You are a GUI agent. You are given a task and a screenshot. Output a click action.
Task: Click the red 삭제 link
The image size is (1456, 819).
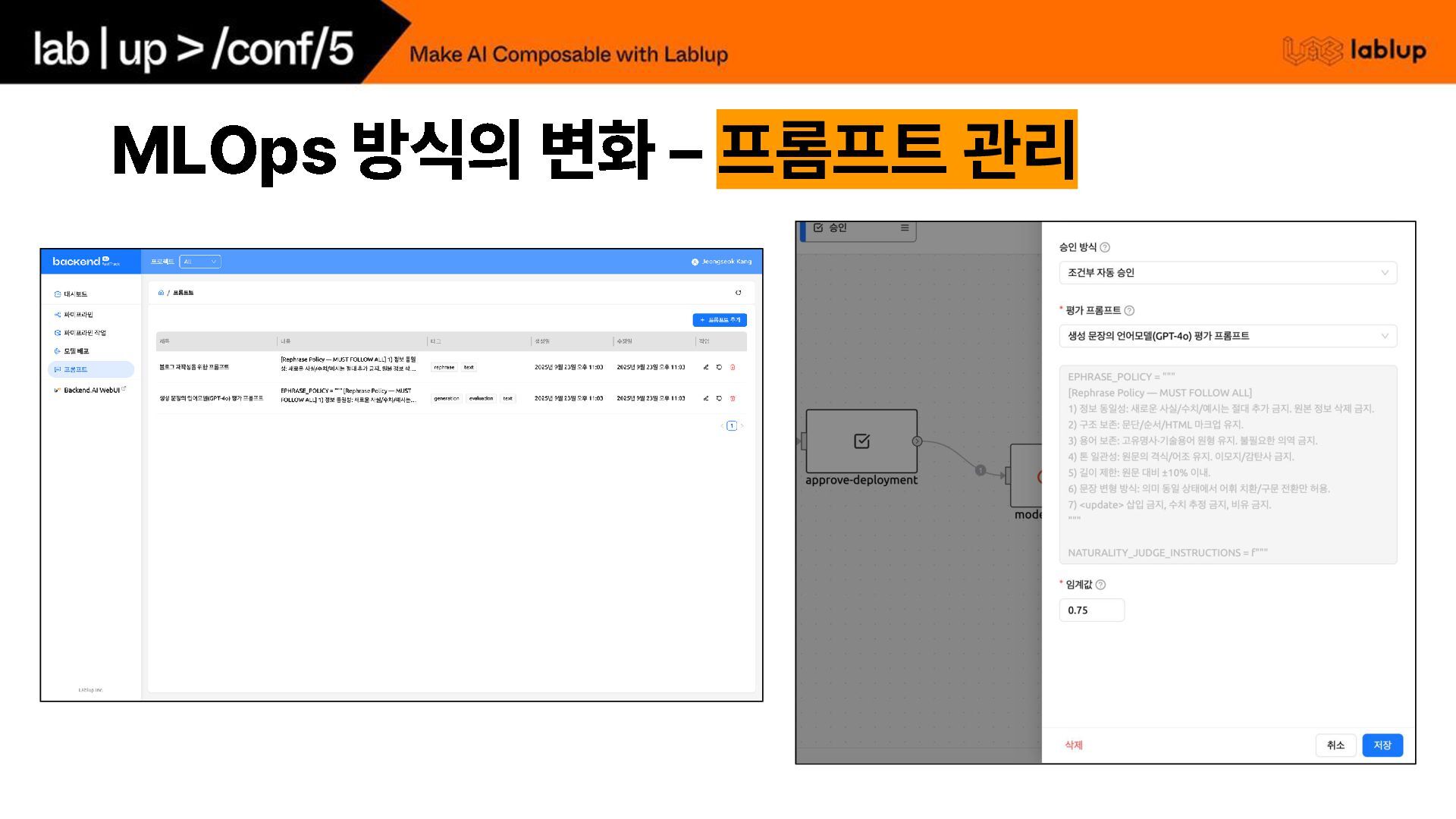(1073, 745)
